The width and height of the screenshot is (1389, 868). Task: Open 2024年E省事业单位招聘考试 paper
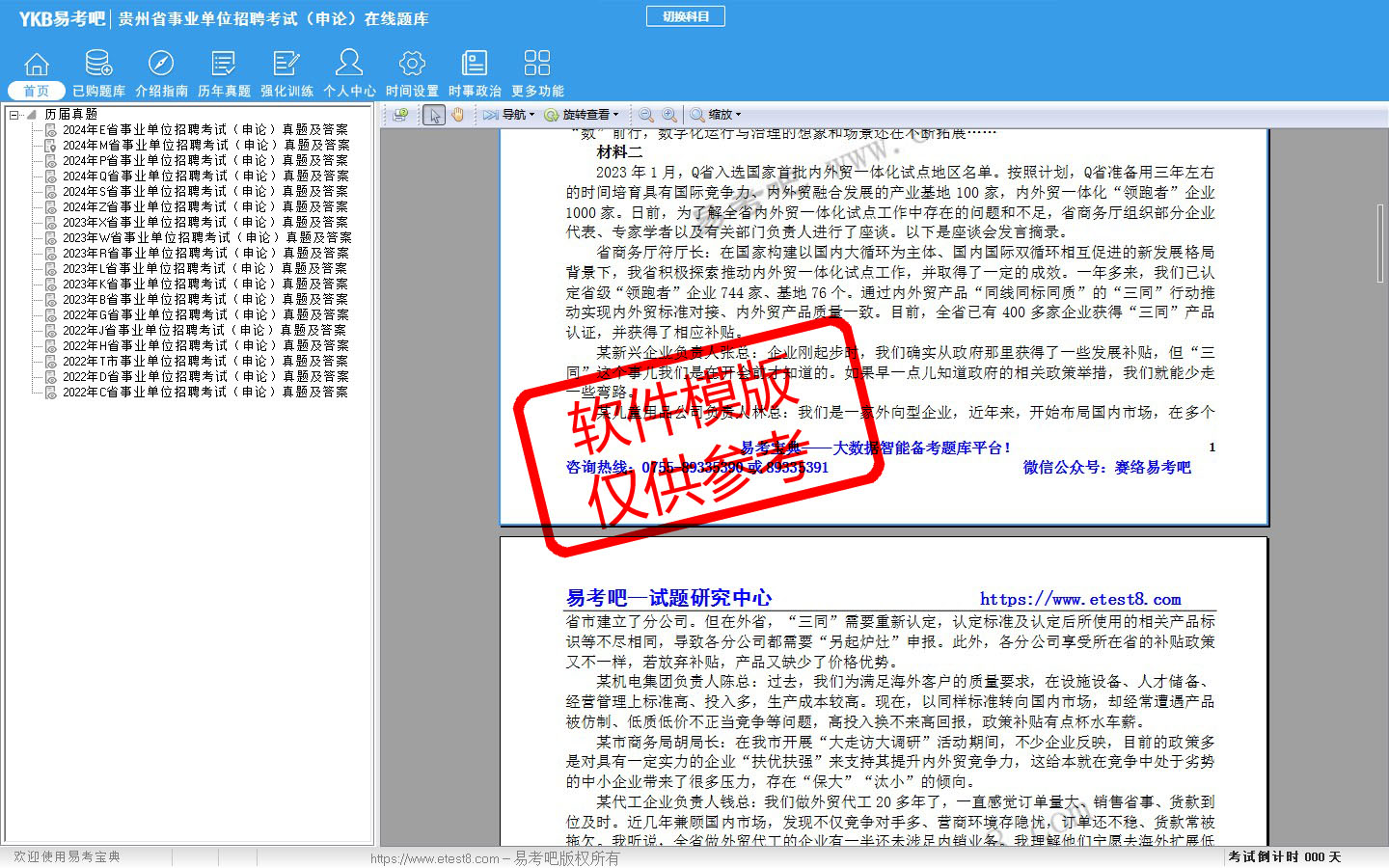point(204,130)
